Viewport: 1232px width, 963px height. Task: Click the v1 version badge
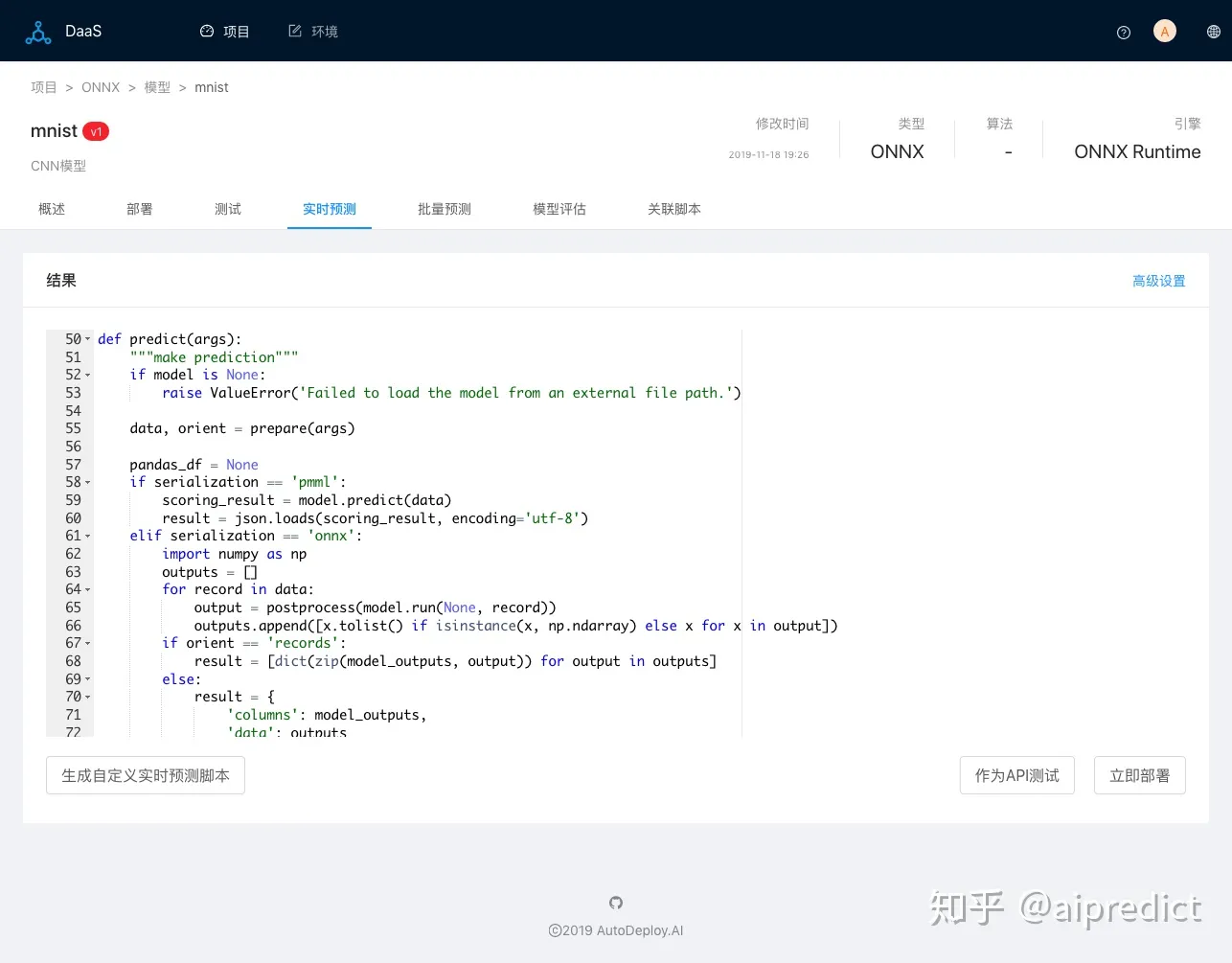96,131
